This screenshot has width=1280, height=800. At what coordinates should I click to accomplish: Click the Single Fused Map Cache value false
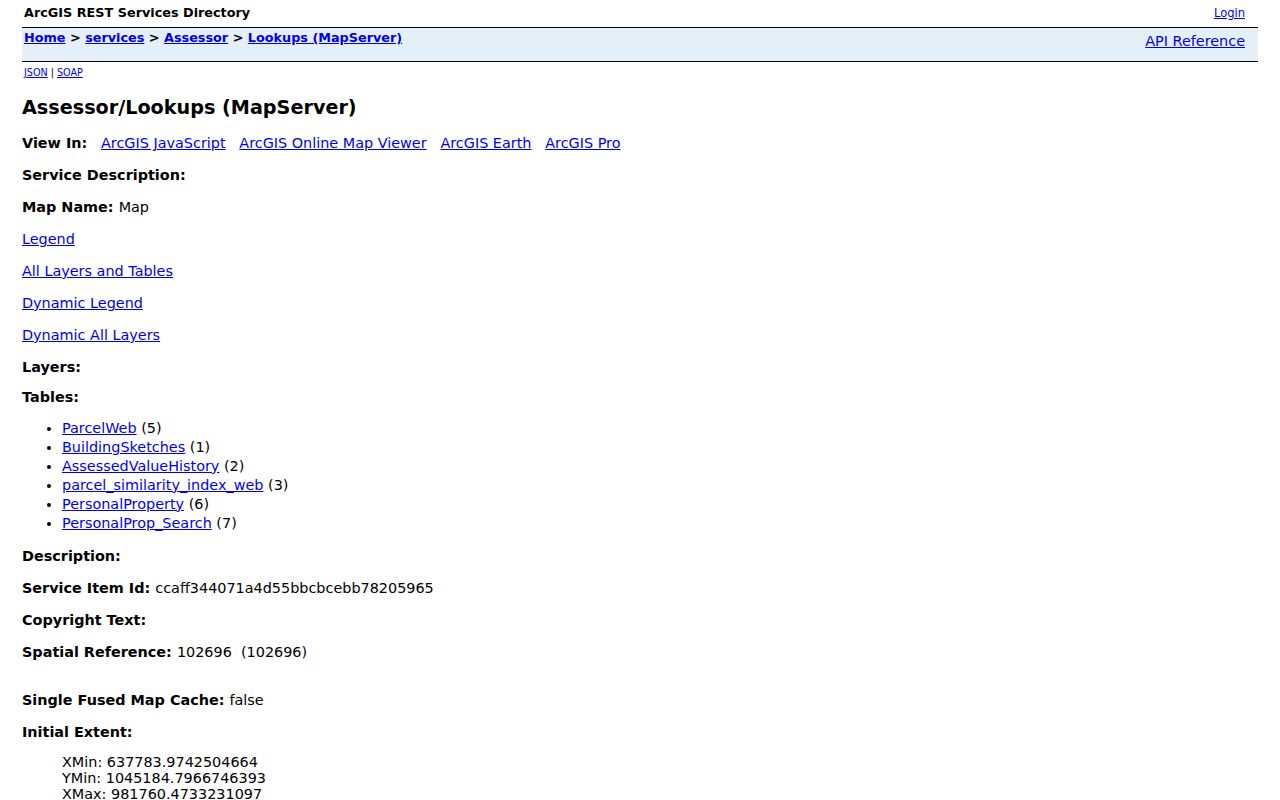point(246,700)
